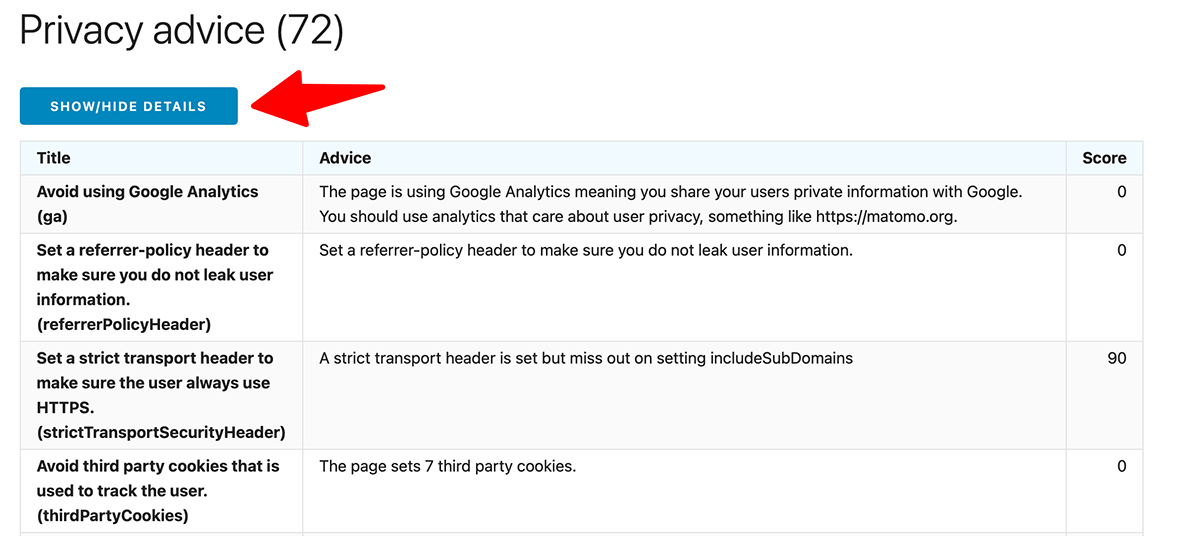
Task: Click the Google Analytics advice text
Action: pyautogui.click(x=671, y=204)
